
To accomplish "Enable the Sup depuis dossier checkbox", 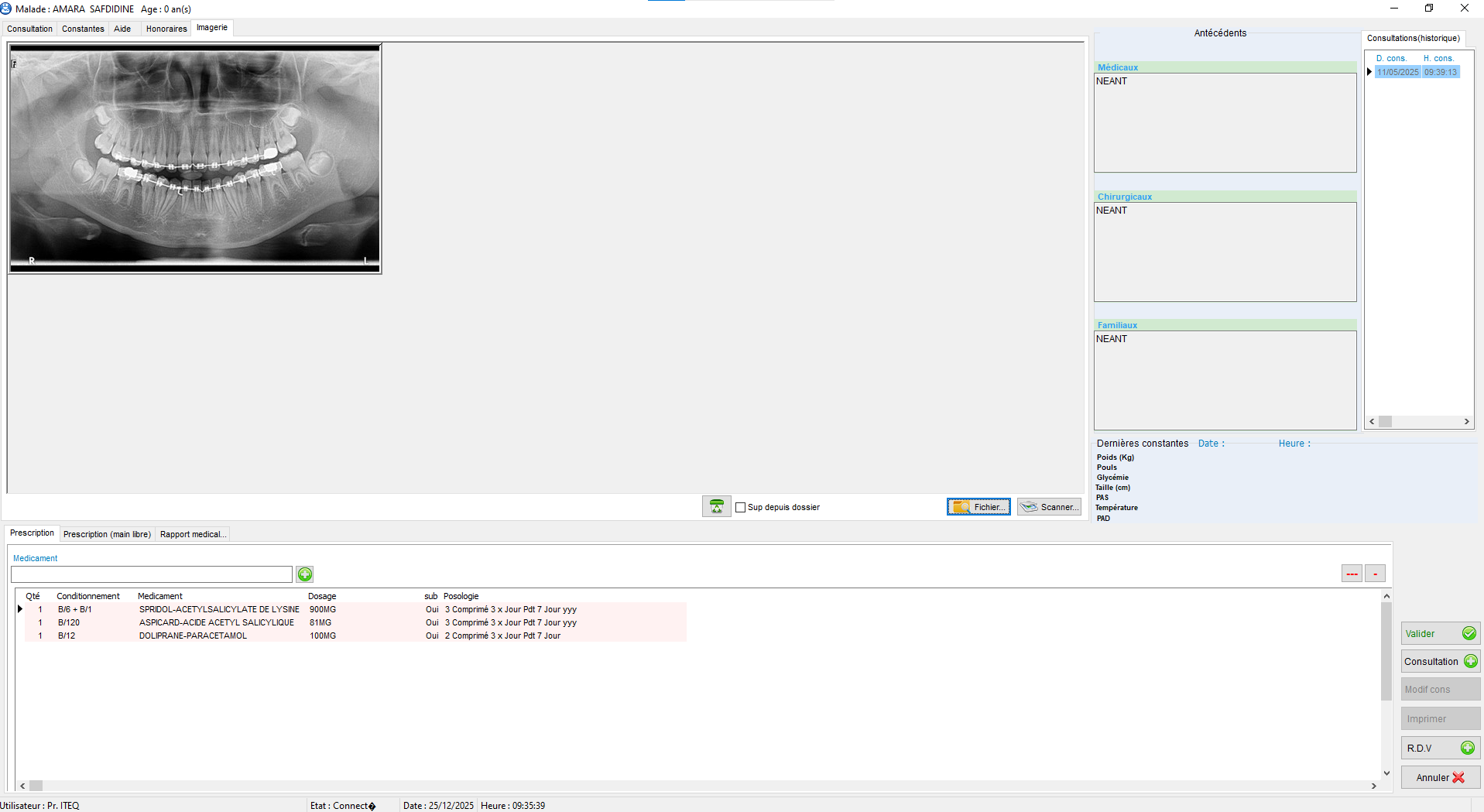I will [741, 508].
